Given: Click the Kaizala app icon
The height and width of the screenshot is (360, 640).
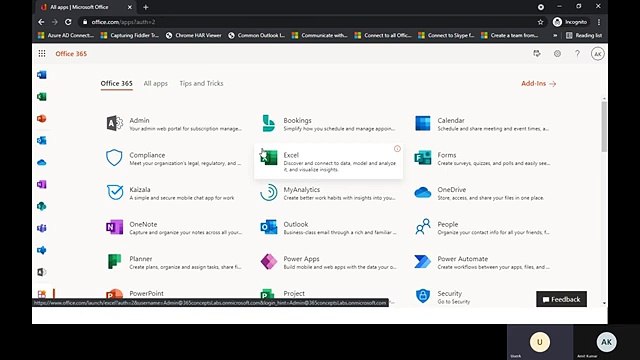Looking at the screenshot, I should [115, 192].
